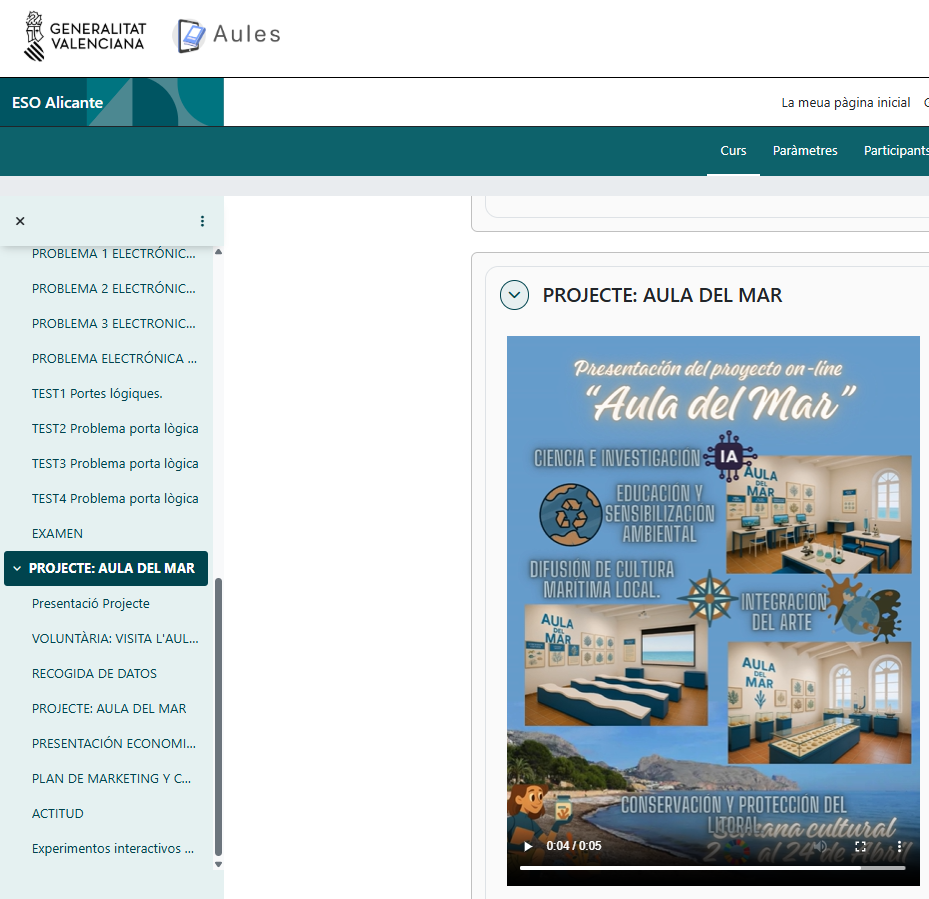Open VOLUNTÀRIA: VISITA L'AUL... item
Image resolution: width=929 pixels, height=899 pixels.
click(x=115, y=638)
